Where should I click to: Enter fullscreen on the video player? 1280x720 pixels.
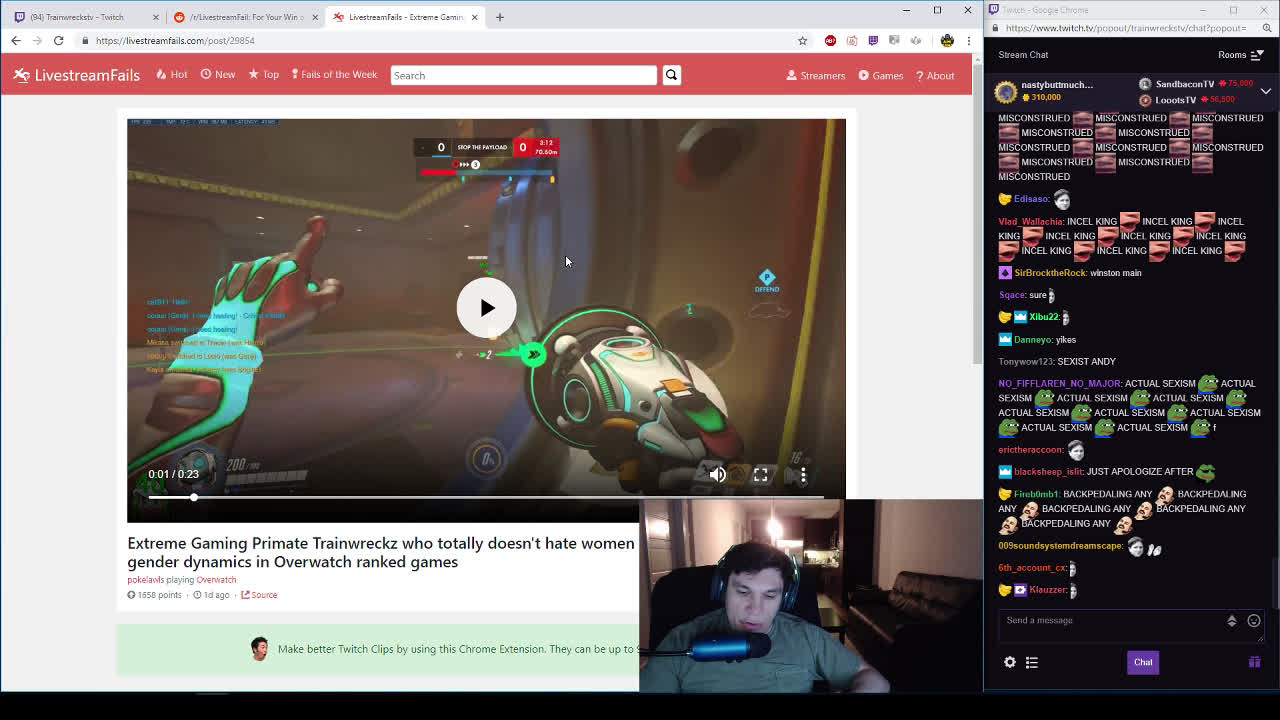tap(761, 475)
